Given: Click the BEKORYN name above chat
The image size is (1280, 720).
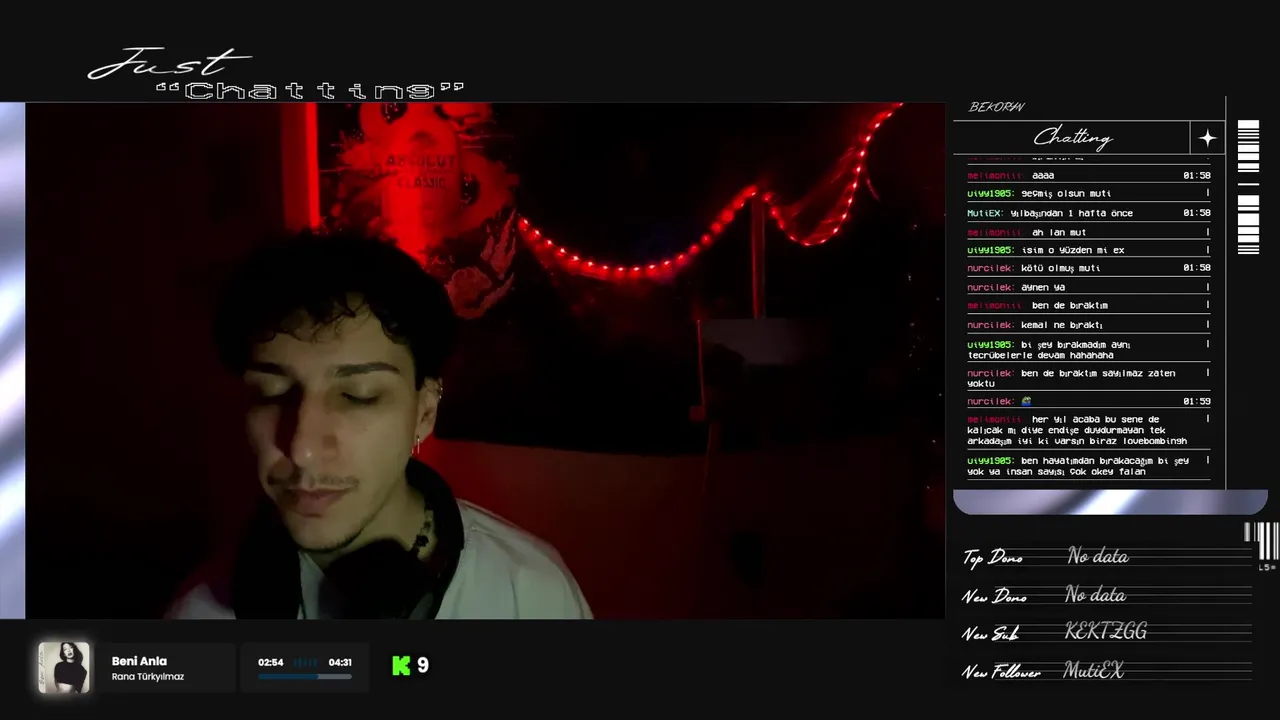Looking at the screenshot, I should pyautogui.click(x=997, y=107).
